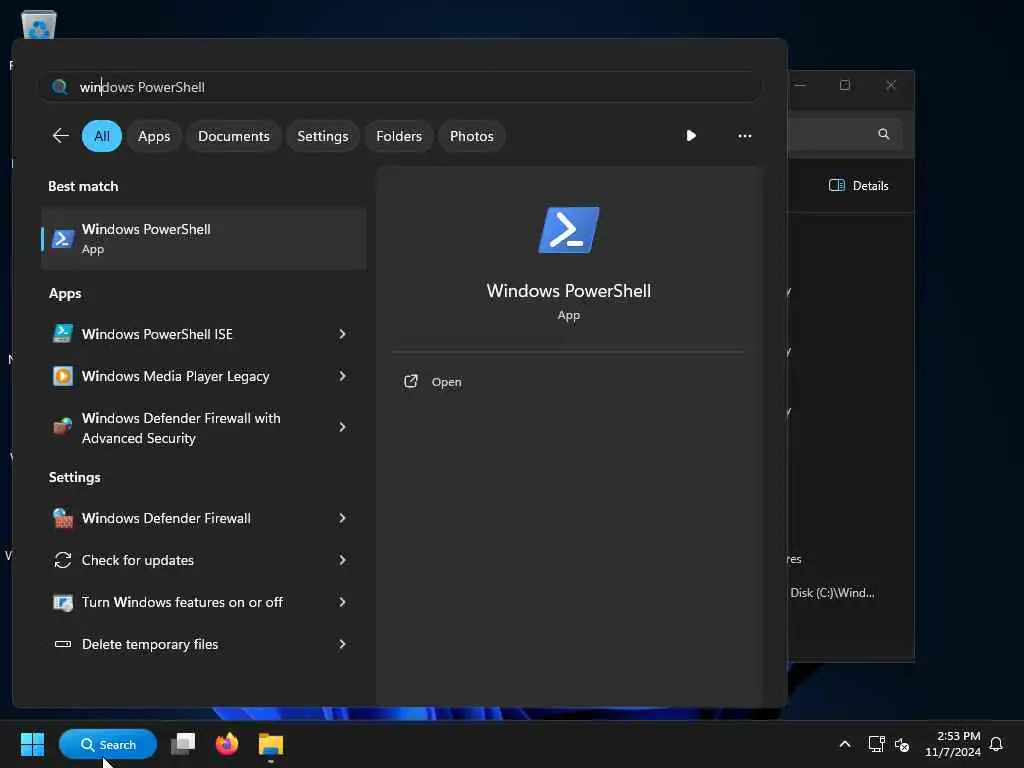Click the taskbar Search button

coord(108,744)
